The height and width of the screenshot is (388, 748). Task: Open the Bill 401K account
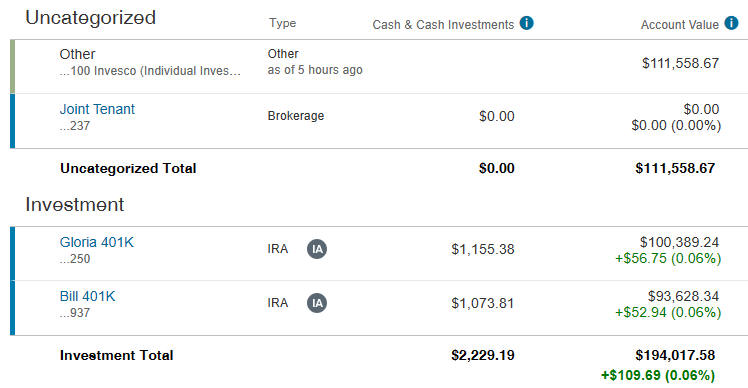tap(87, 296)
